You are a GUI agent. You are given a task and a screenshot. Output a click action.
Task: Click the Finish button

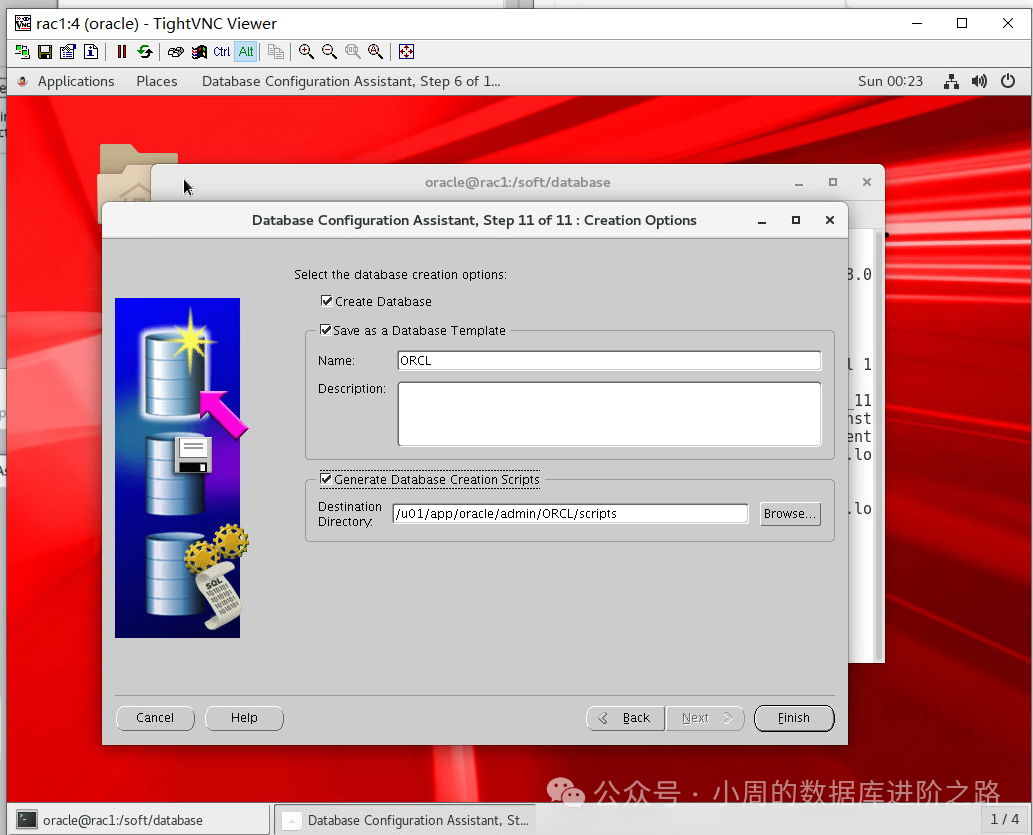[x=794, y=718]
